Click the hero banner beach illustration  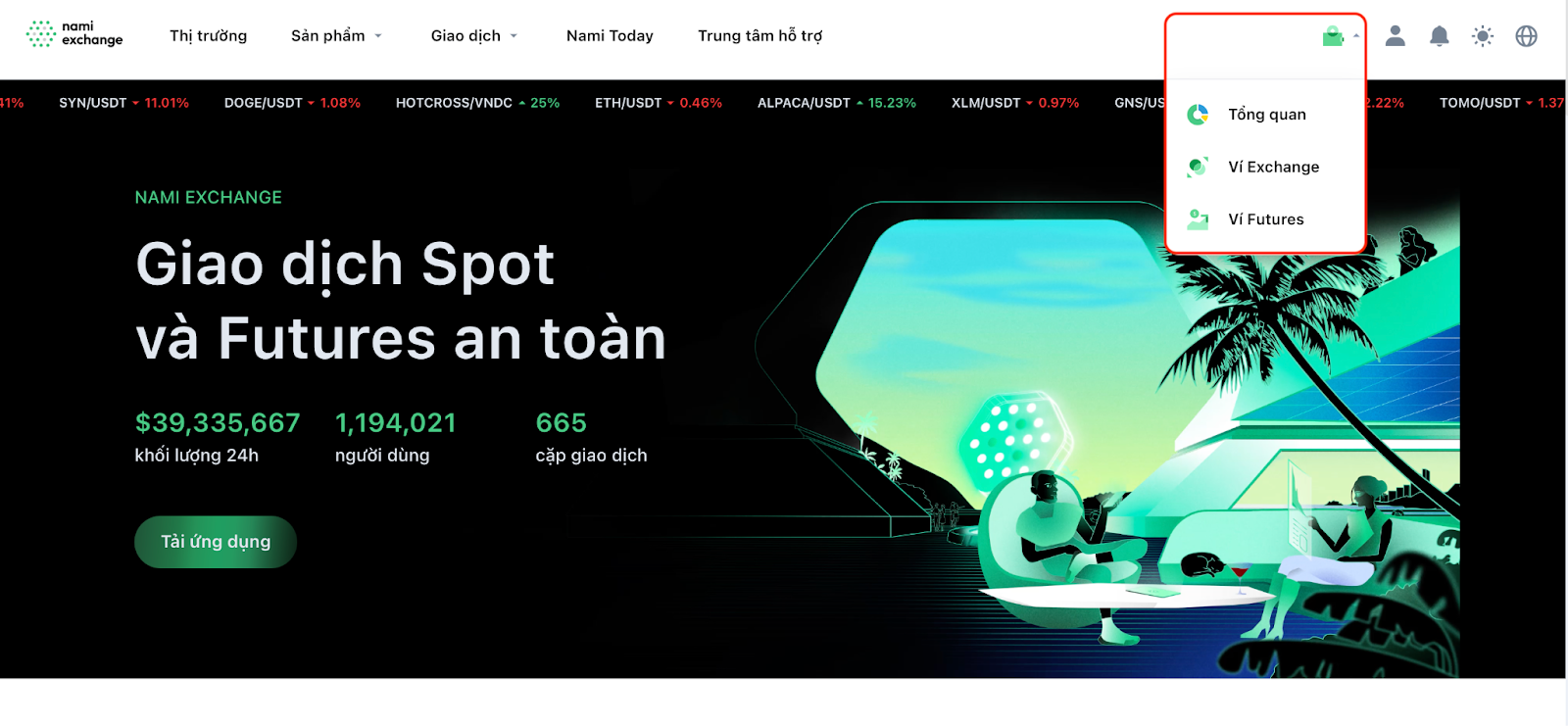pos(1107,431)
